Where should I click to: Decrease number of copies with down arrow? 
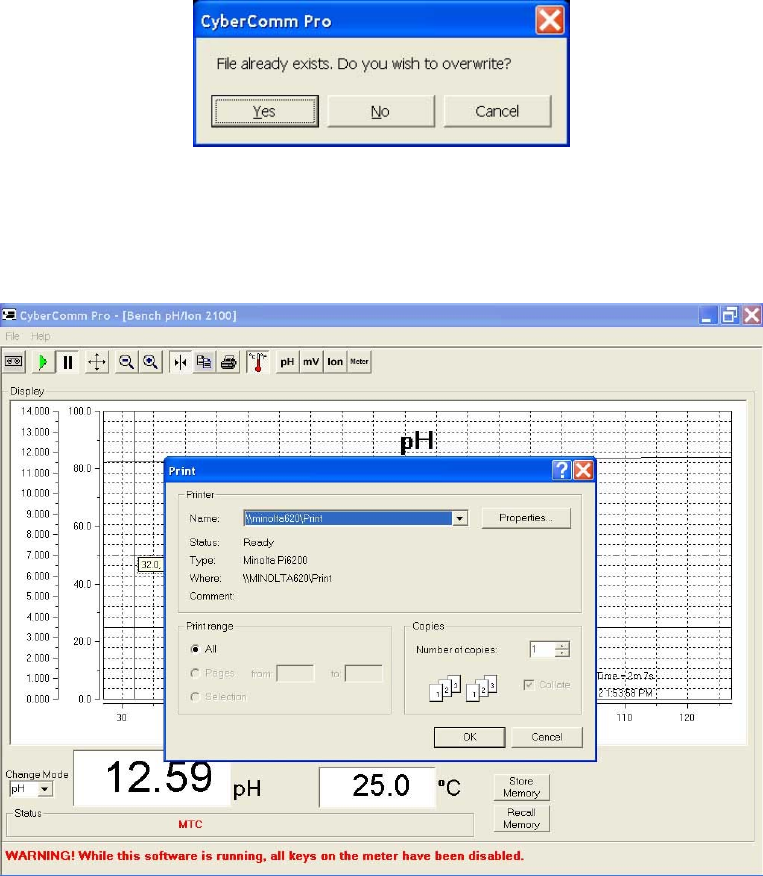(x=562, y=653)
